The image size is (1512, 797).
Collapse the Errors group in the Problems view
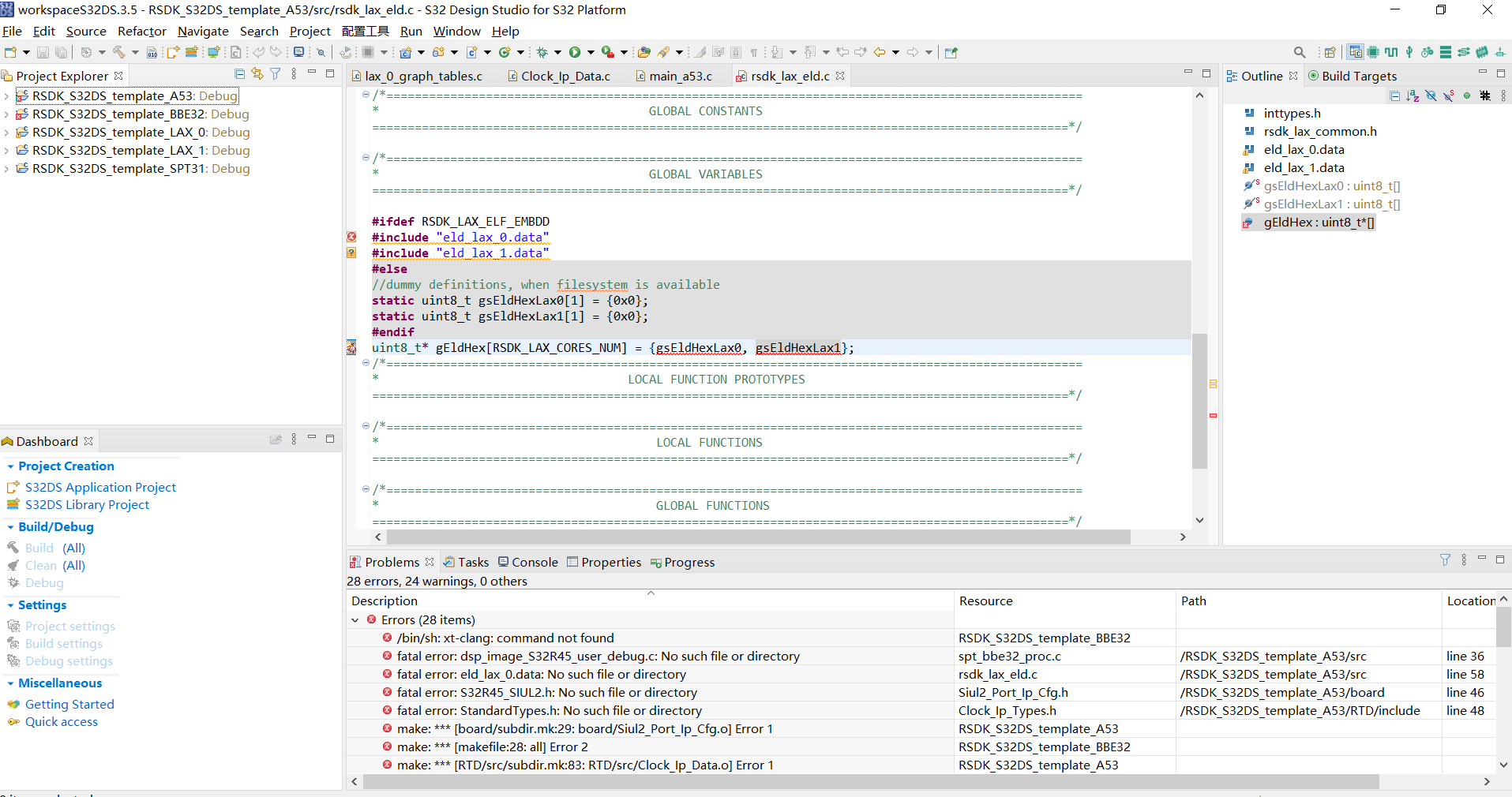(x=355, y=619)
